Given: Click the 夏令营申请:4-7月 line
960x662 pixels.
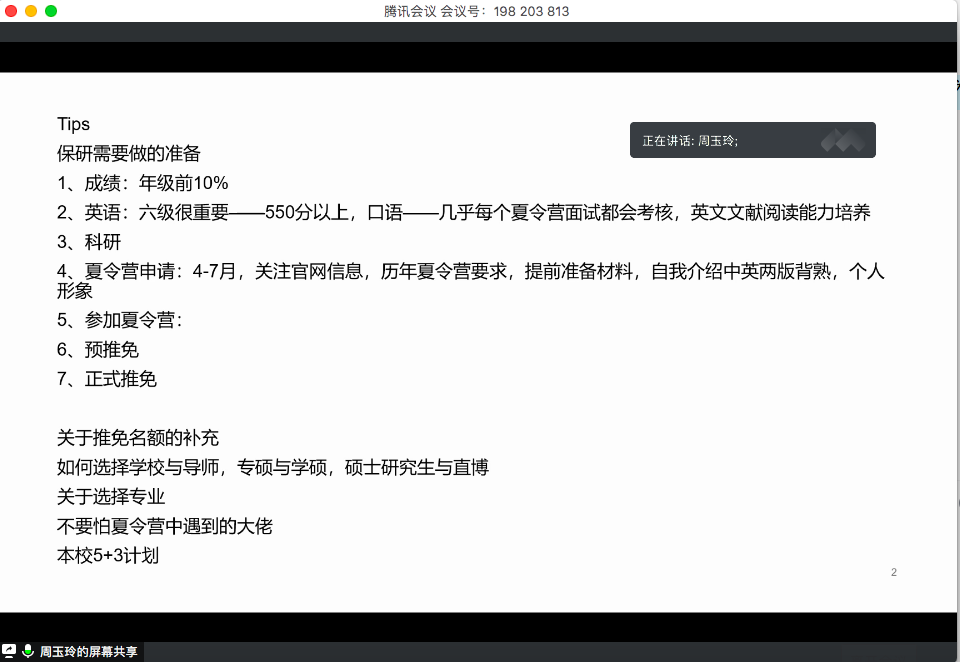Looking at the screenshot, I should tap(470, 272).
